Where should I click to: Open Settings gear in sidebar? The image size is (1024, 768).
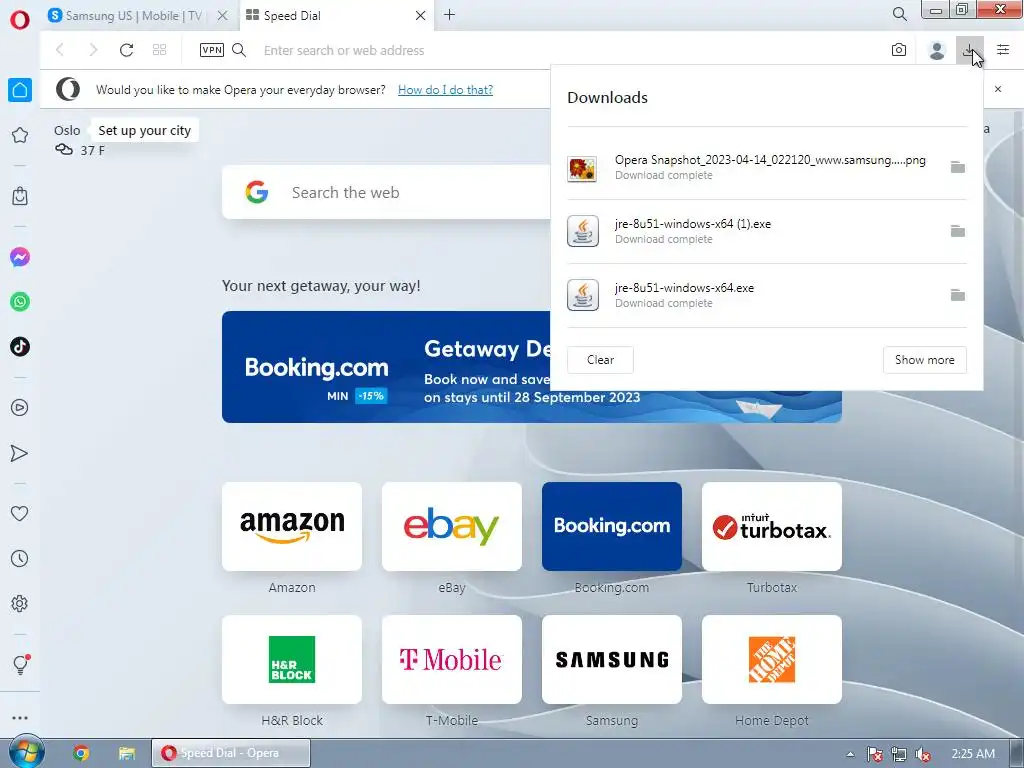pyautogui.click(x=20, y=603)
